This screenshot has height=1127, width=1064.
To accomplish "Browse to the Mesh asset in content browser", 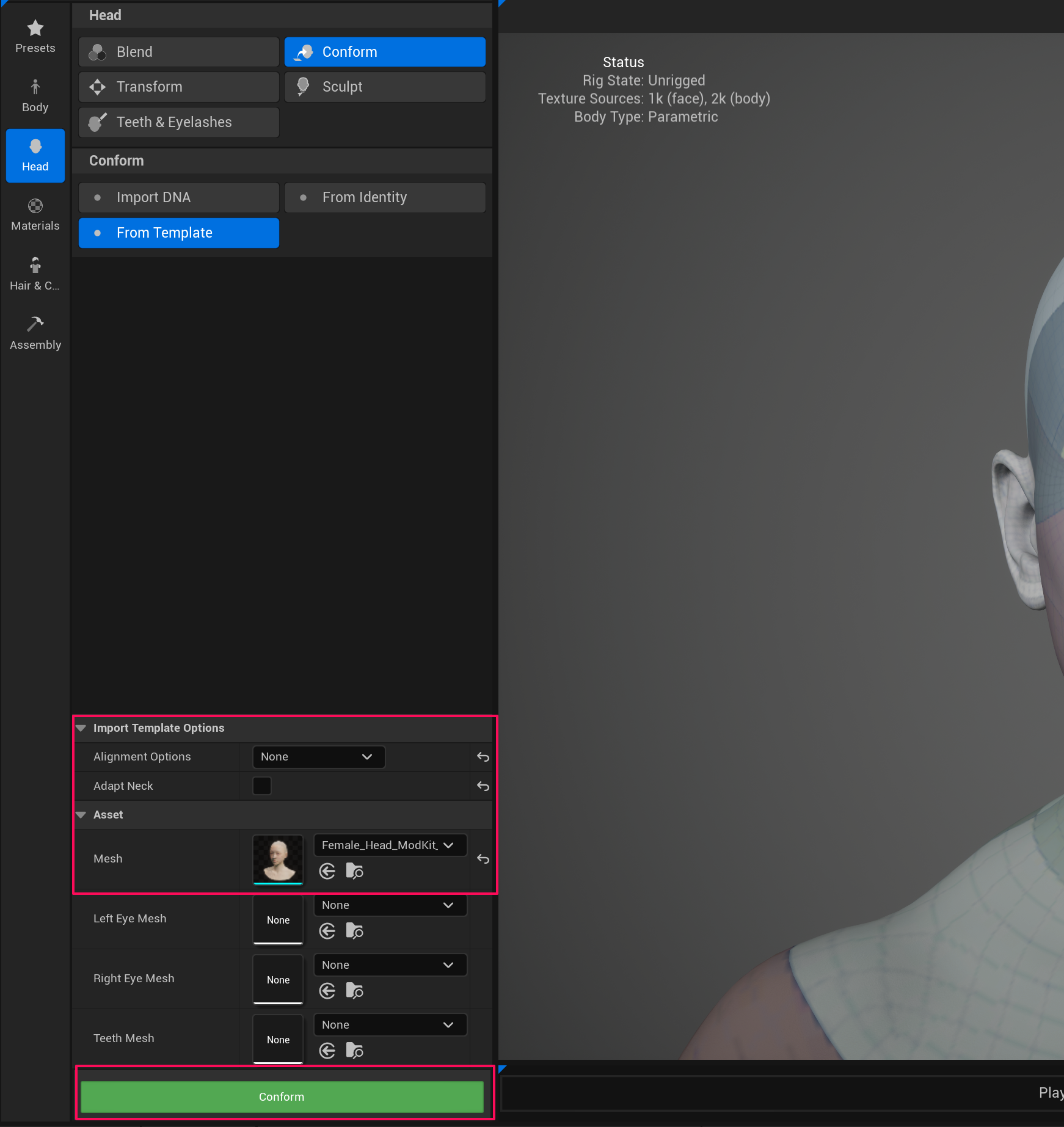I will [354, 871].
